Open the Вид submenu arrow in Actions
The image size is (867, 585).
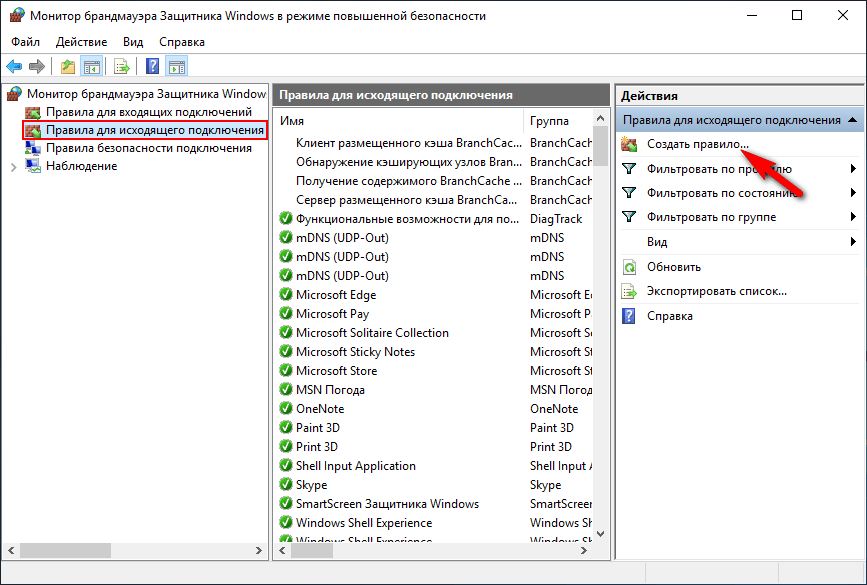pos(853,242)
